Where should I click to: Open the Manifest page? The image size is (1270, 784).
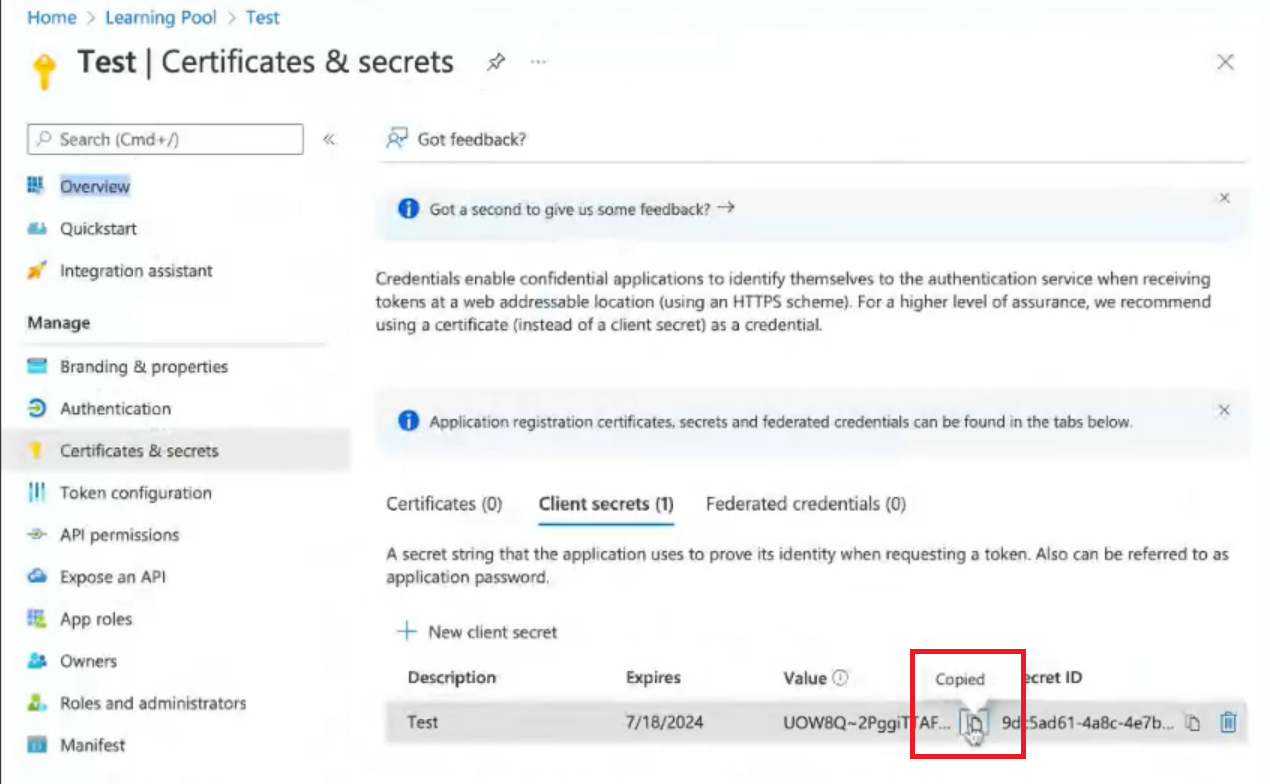(93, 745)
